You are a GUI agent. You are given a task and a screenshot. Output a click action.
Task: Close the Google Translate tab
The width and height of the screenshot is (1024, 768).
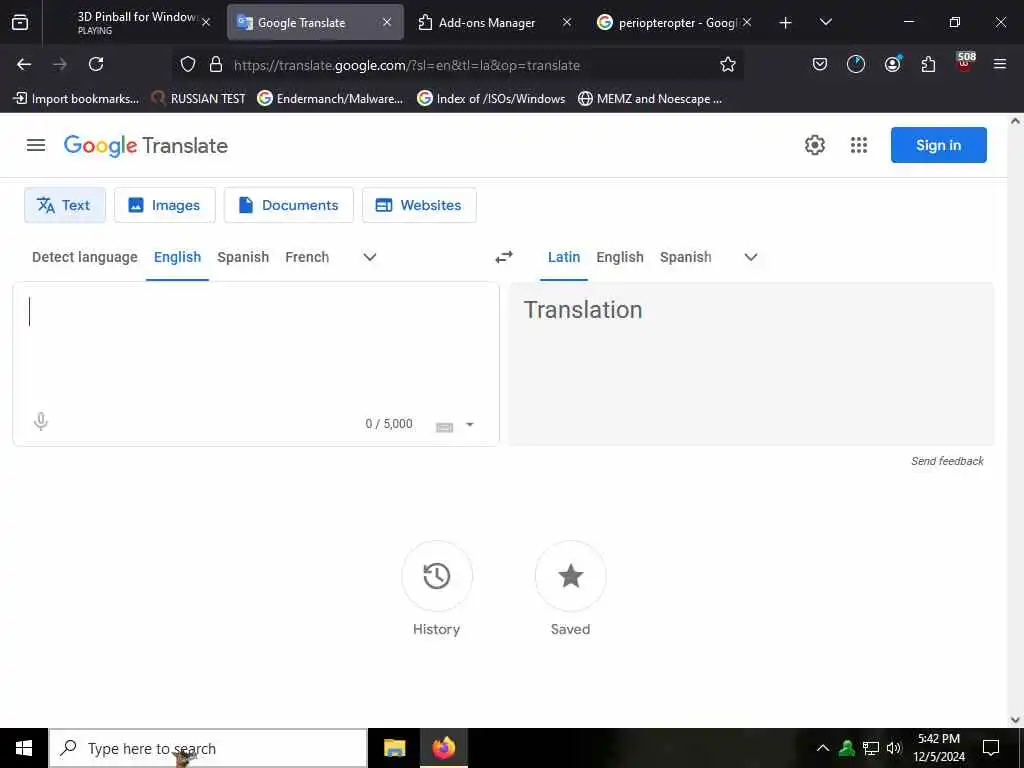pyautogui.click(x=387, y=22)
